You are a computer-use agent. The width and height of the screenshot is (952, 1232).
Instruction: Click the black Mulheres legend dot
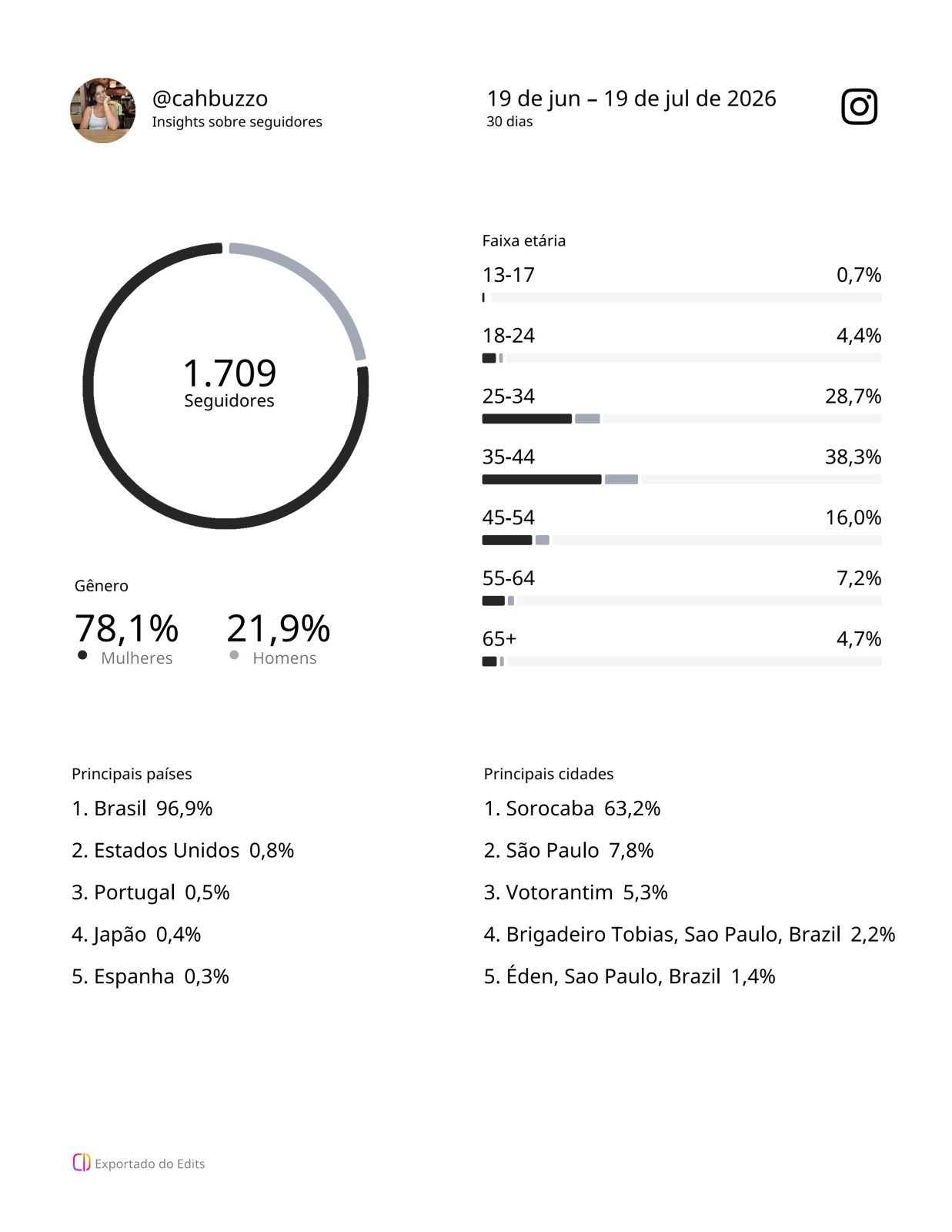coord(82,655)
